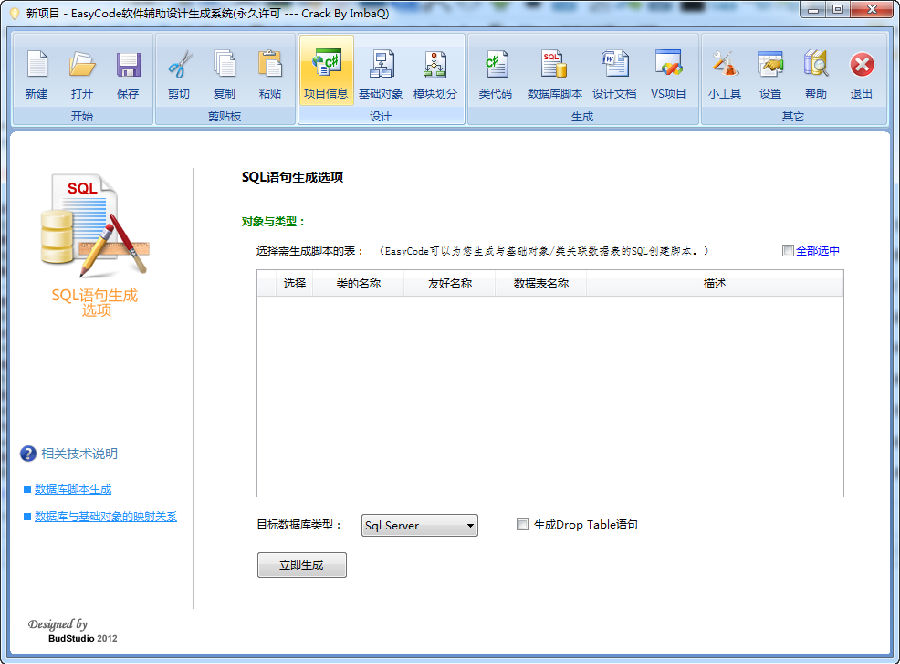Click the 描述 column header
900x664 pixels.
pos(715,283)
